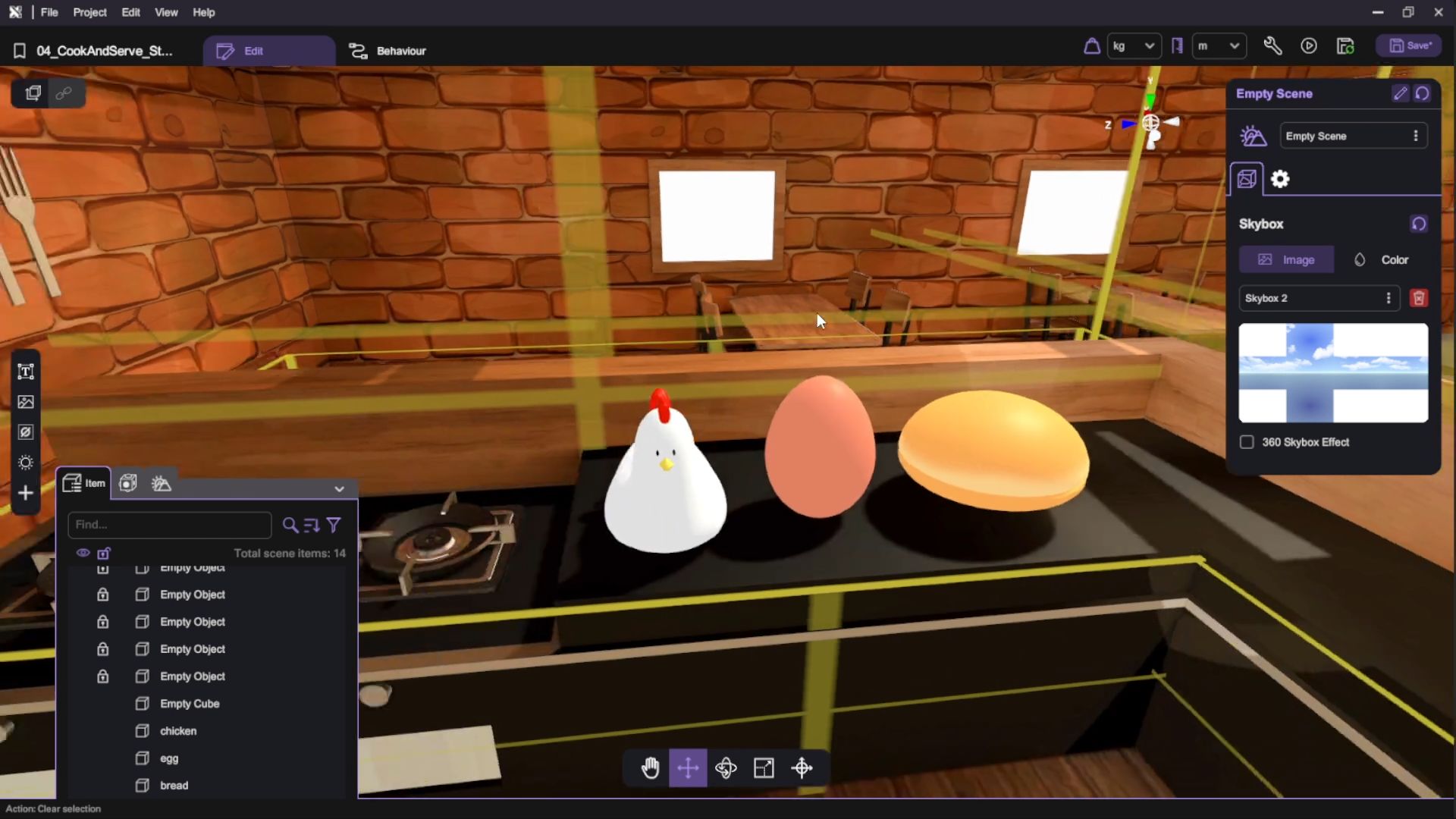Click the add image tool in left sidebar
Screen dimensions: 1456x819
coord(26,402)
